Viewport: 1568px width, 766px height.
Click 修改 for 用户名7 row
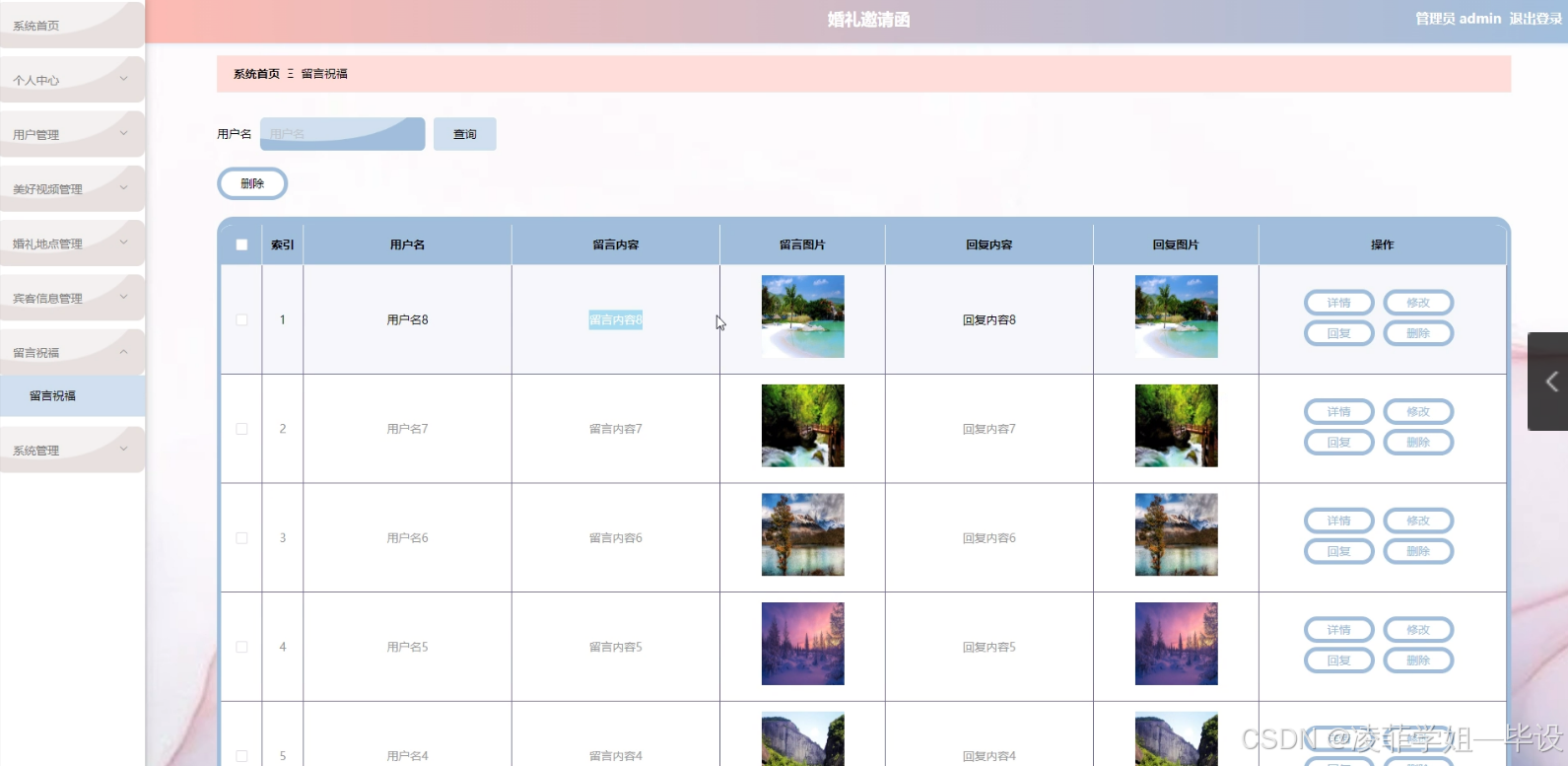click(1418, 412)
